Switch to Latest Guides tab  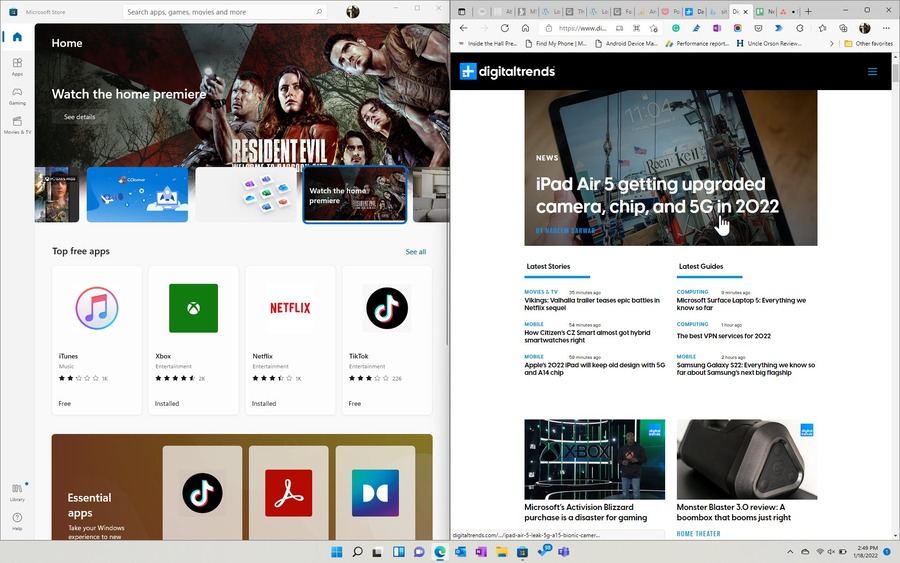pos(701,266)
